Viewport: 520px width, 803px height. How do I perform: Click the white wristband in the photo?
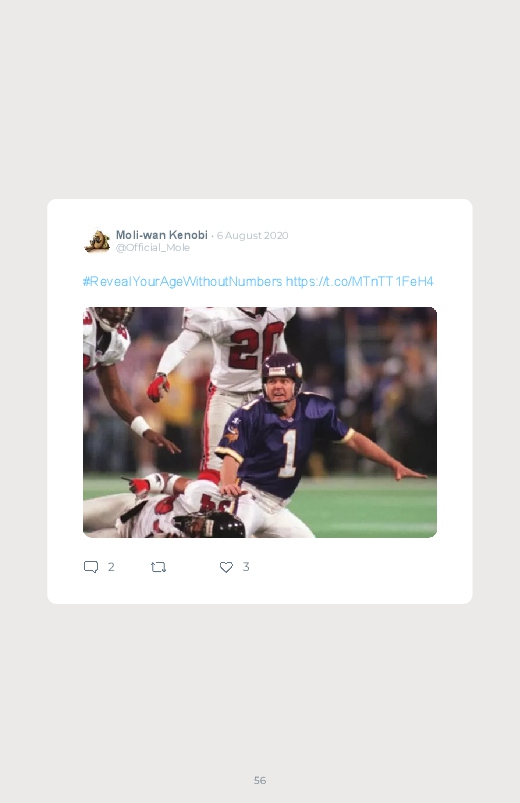tap(139, 426)
